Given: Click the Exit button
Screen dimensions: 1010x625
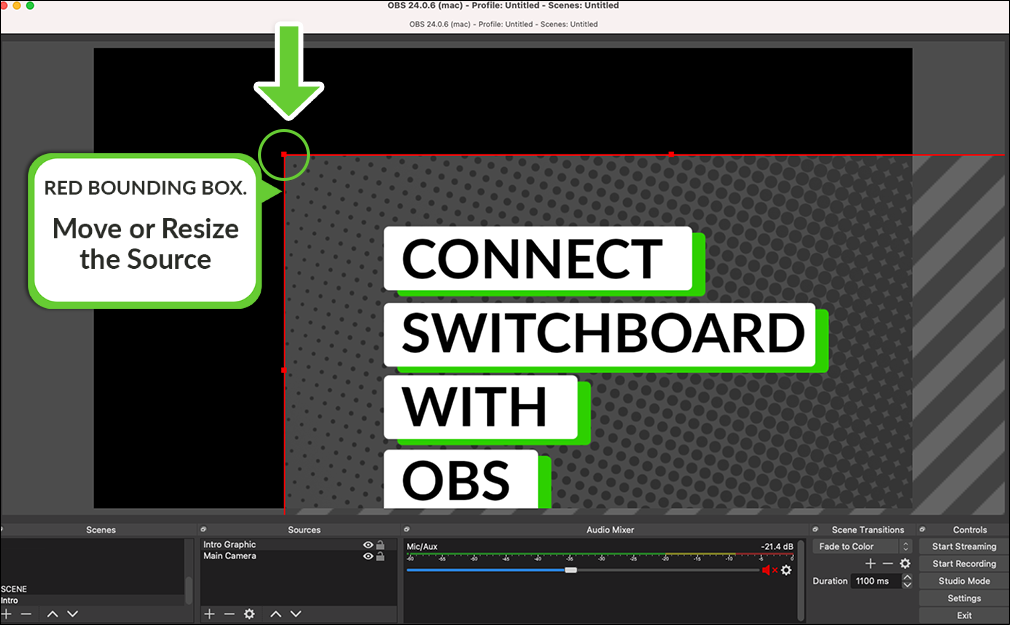Looking at the screenshot, I should point(964,615).
